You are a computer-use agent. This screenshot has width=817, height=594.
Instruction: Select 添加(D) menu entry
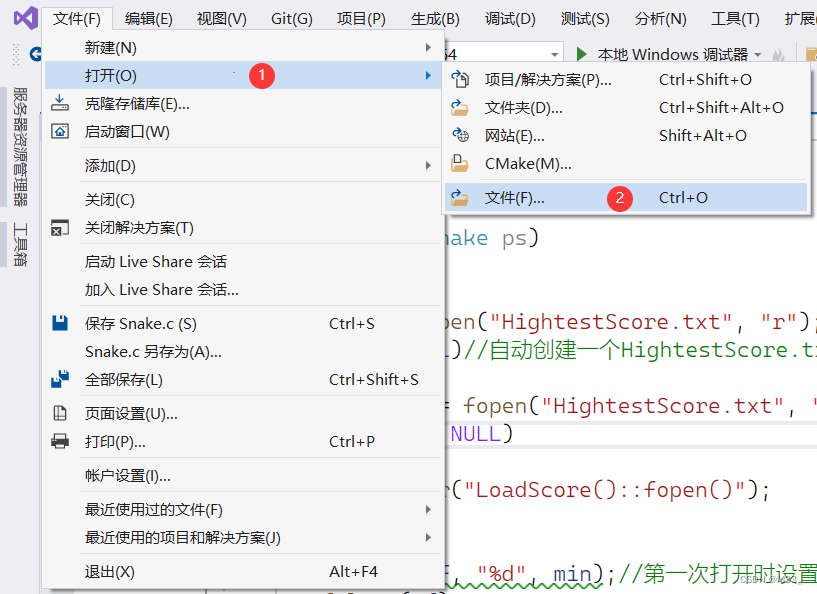(x=243, y=165)
